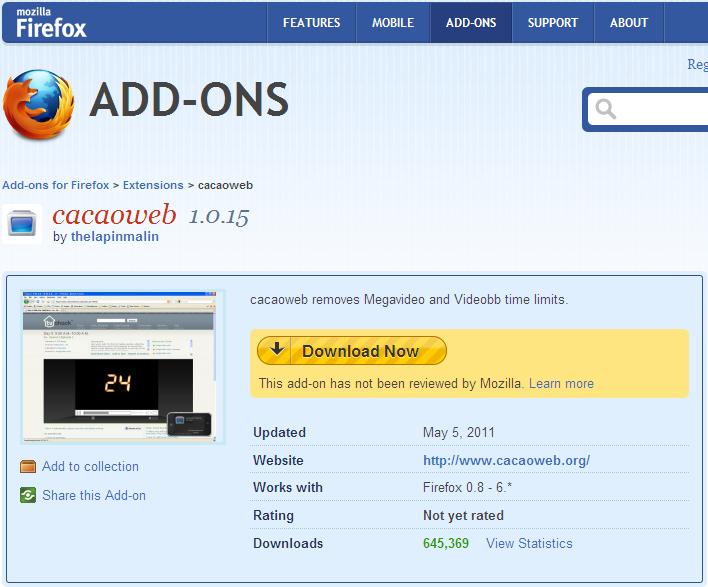Click the magnifier icon in search box
This screenshot has height=587, width=708.
tap(605, 109)
